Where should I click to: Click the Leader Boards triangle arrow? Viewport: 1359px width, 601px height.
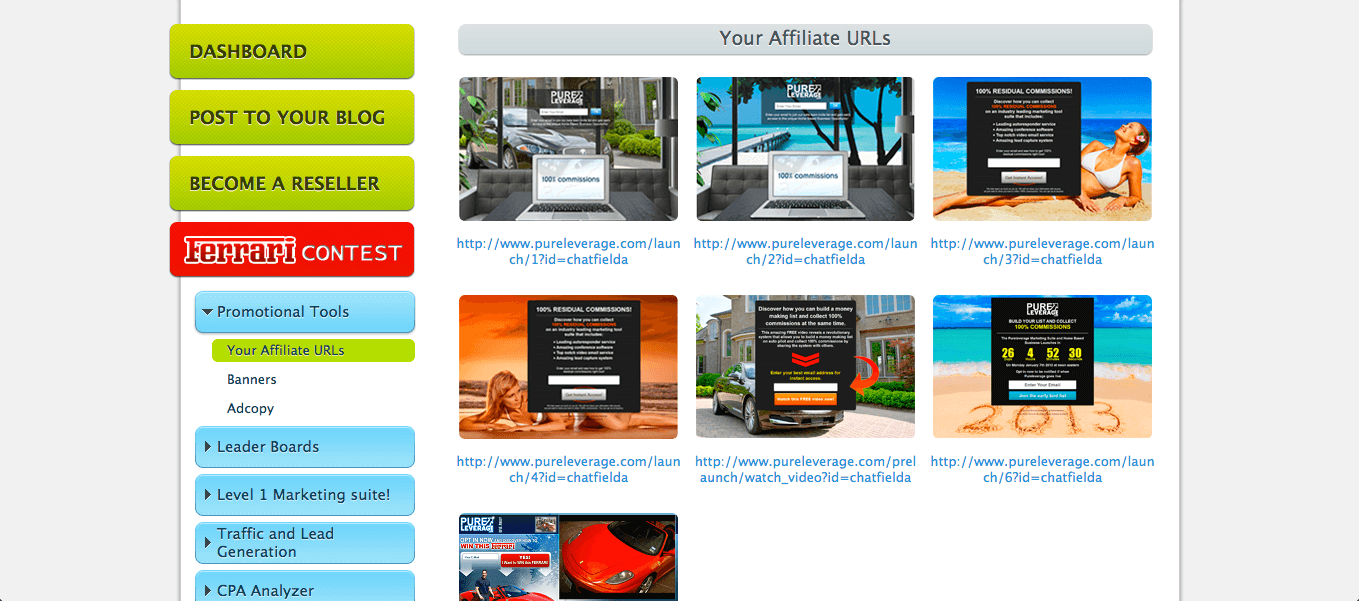[208, 447]
